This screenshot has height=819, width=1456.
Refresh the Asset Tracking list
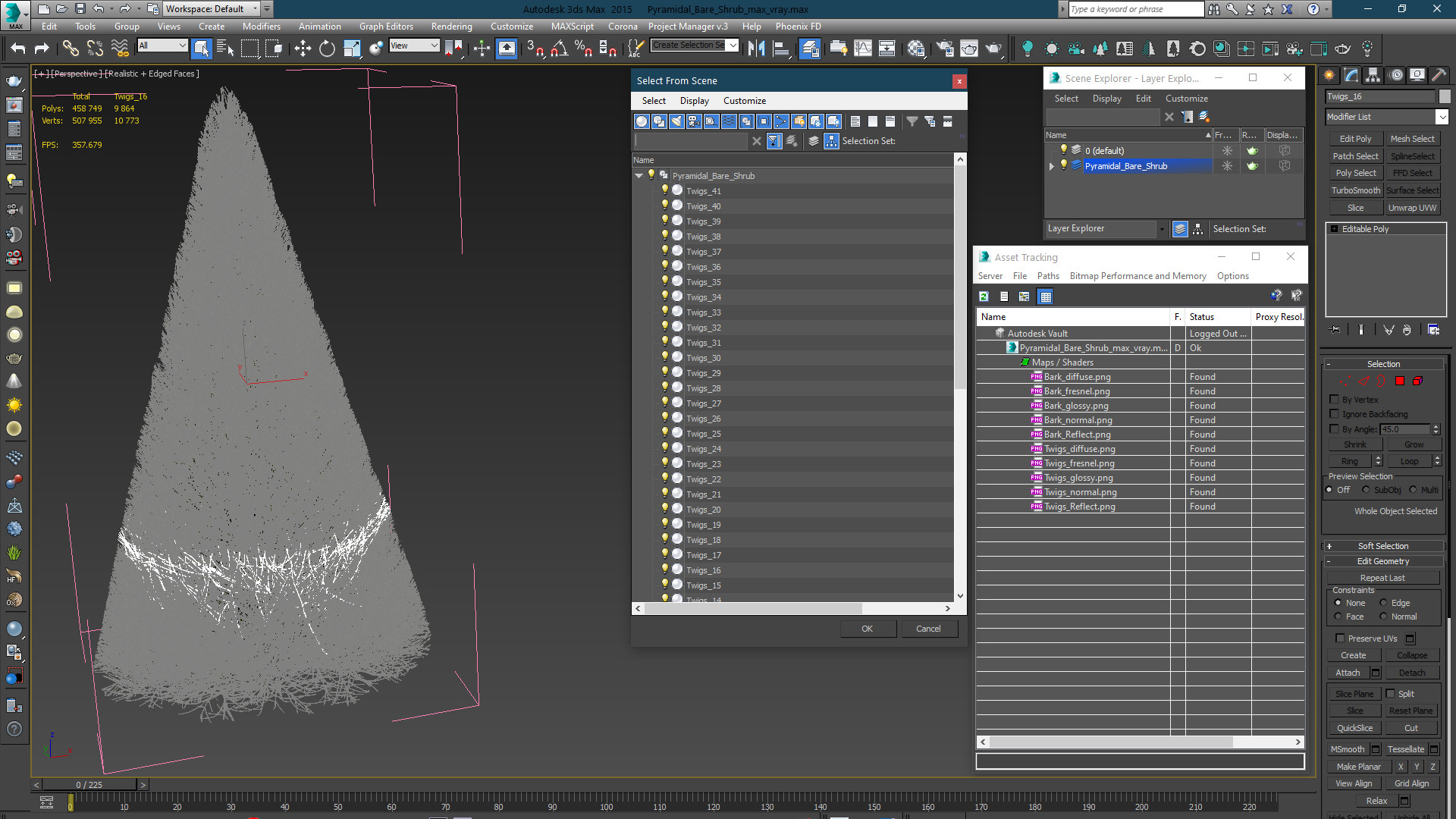984,297
